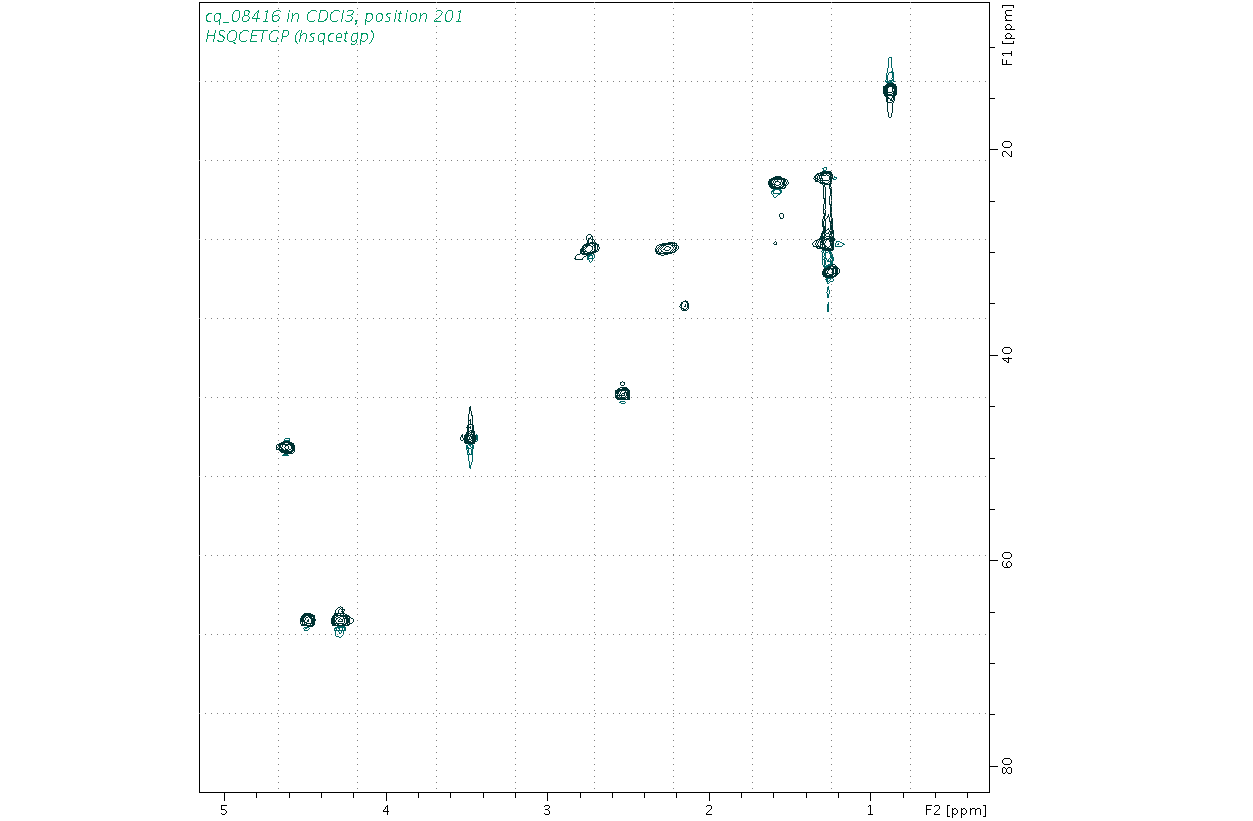Pick the cross peak at 1.25 / 31 ppm
Image resolution: width=1253 pixels, height=821 pixels.
point(829,271)
